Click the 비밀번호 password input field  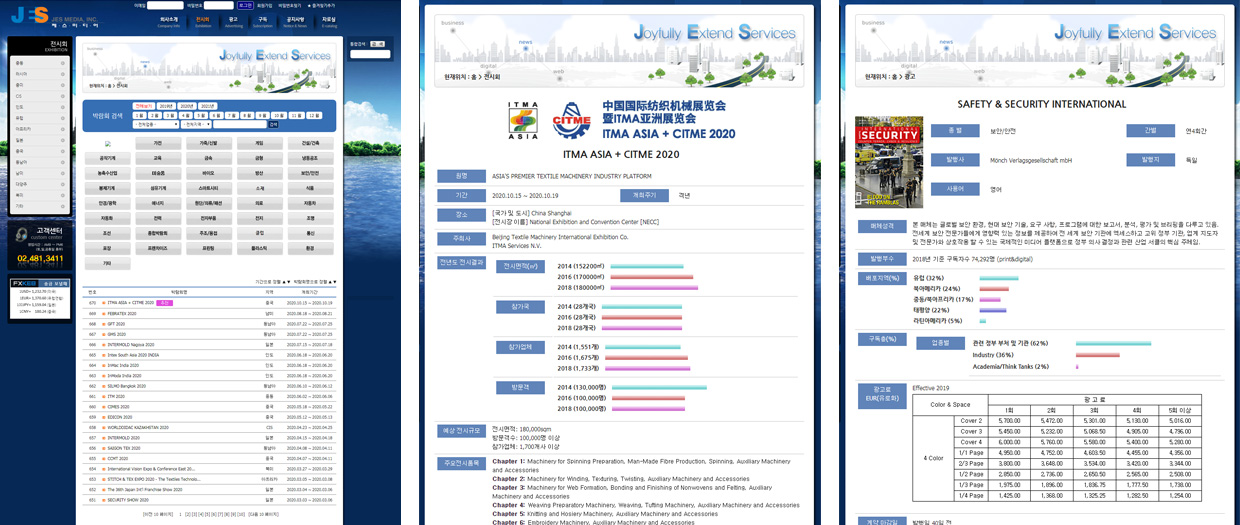coord(219,5)
